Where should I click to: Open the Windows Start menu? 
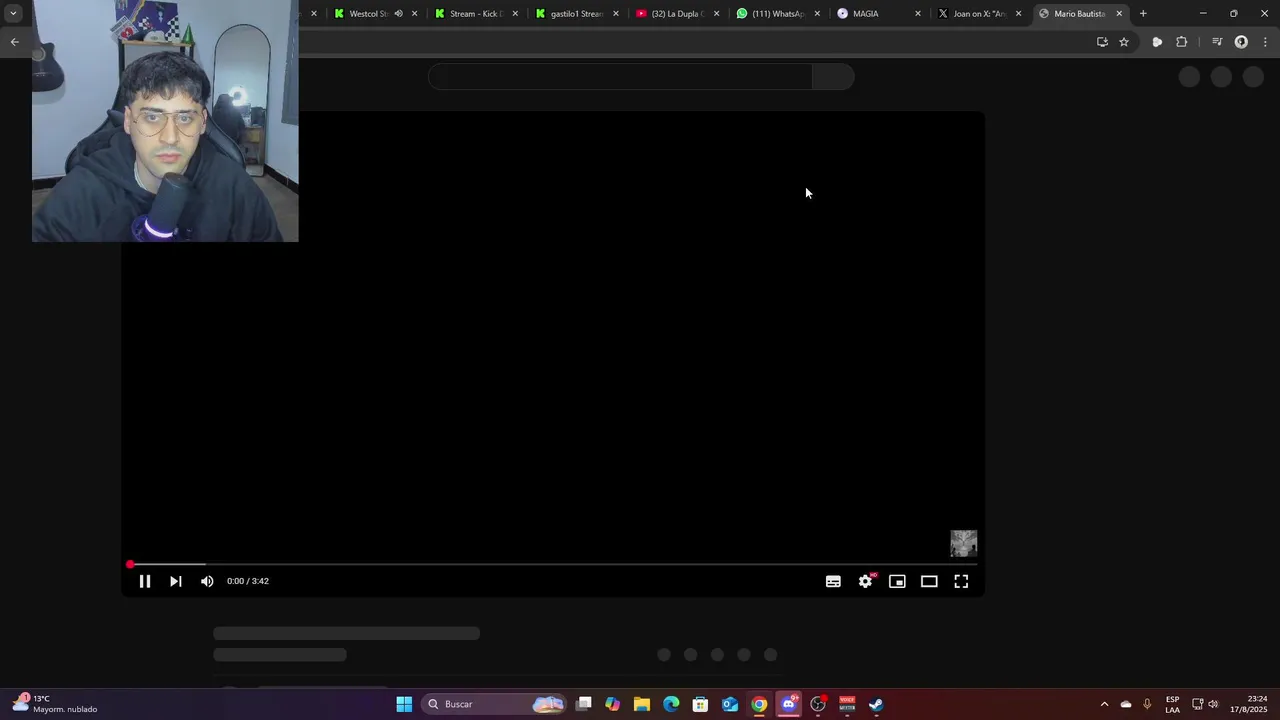pos(404,704)
